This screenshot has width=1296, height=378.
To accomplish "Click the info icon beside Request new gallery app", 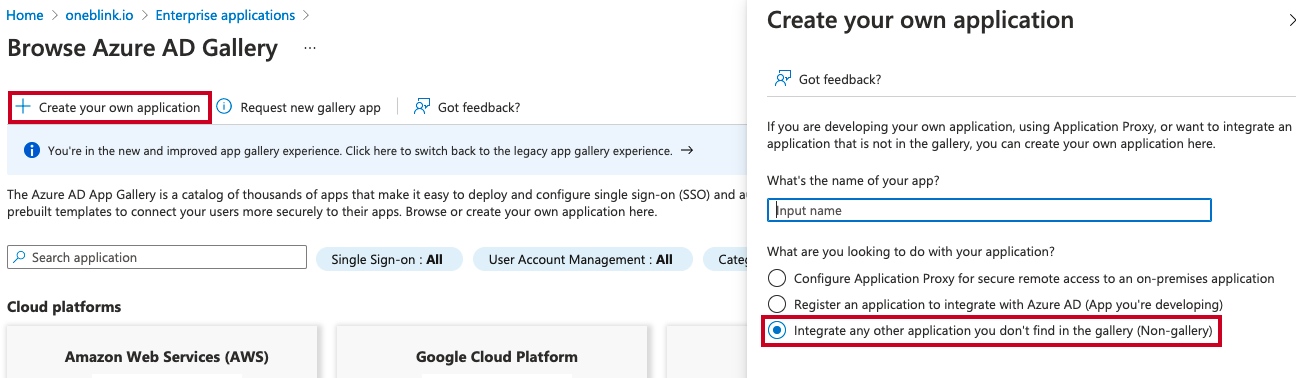I will 224,107.
